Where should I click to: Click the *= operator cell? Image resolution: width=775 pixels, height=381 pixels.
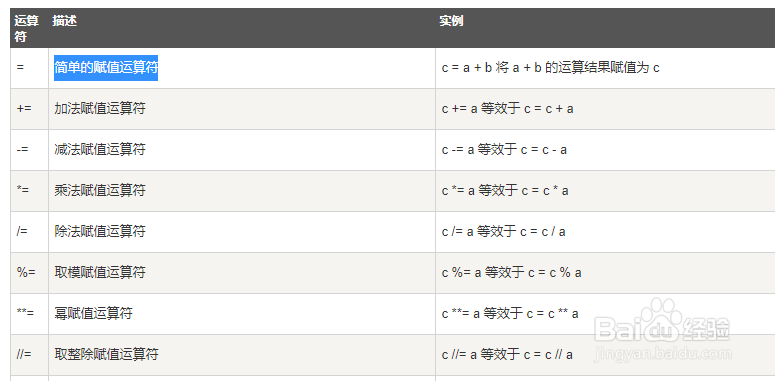click(23, 191)
